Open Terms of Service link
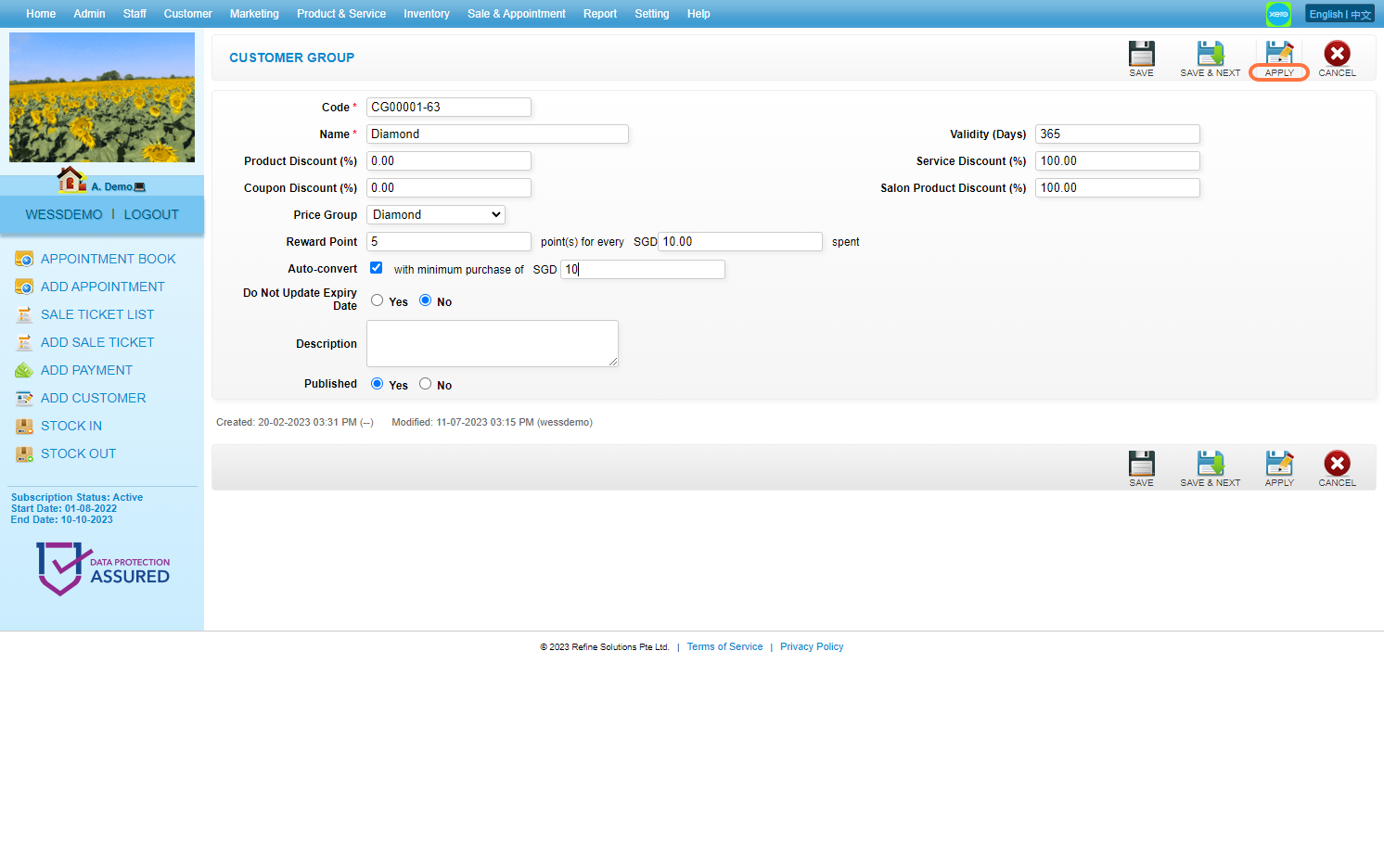The height and width of the screenshot is (868, 1384). point(724,646)
